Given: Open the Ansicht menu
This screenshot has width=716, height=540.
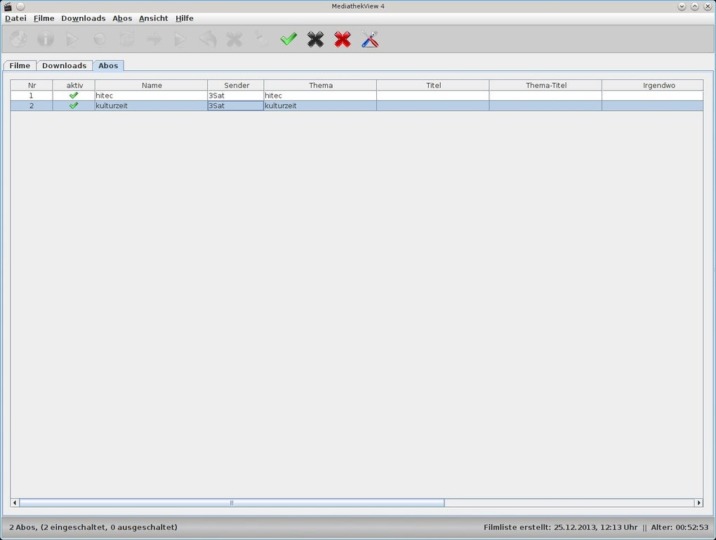Looking at the screenshot, I should click(153, 18).
